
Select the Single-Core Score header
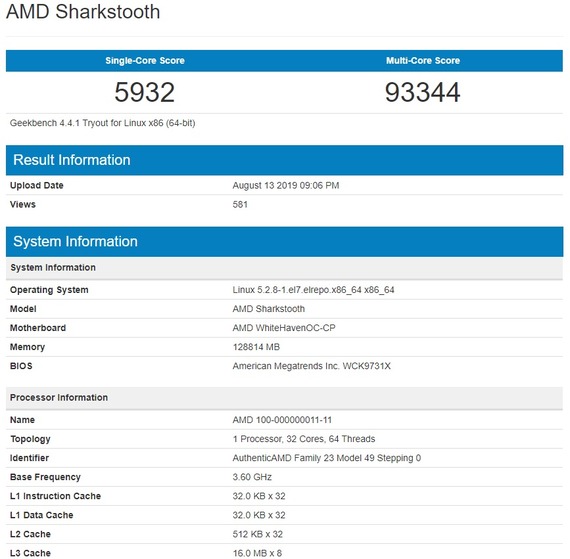tap(145, 61)
